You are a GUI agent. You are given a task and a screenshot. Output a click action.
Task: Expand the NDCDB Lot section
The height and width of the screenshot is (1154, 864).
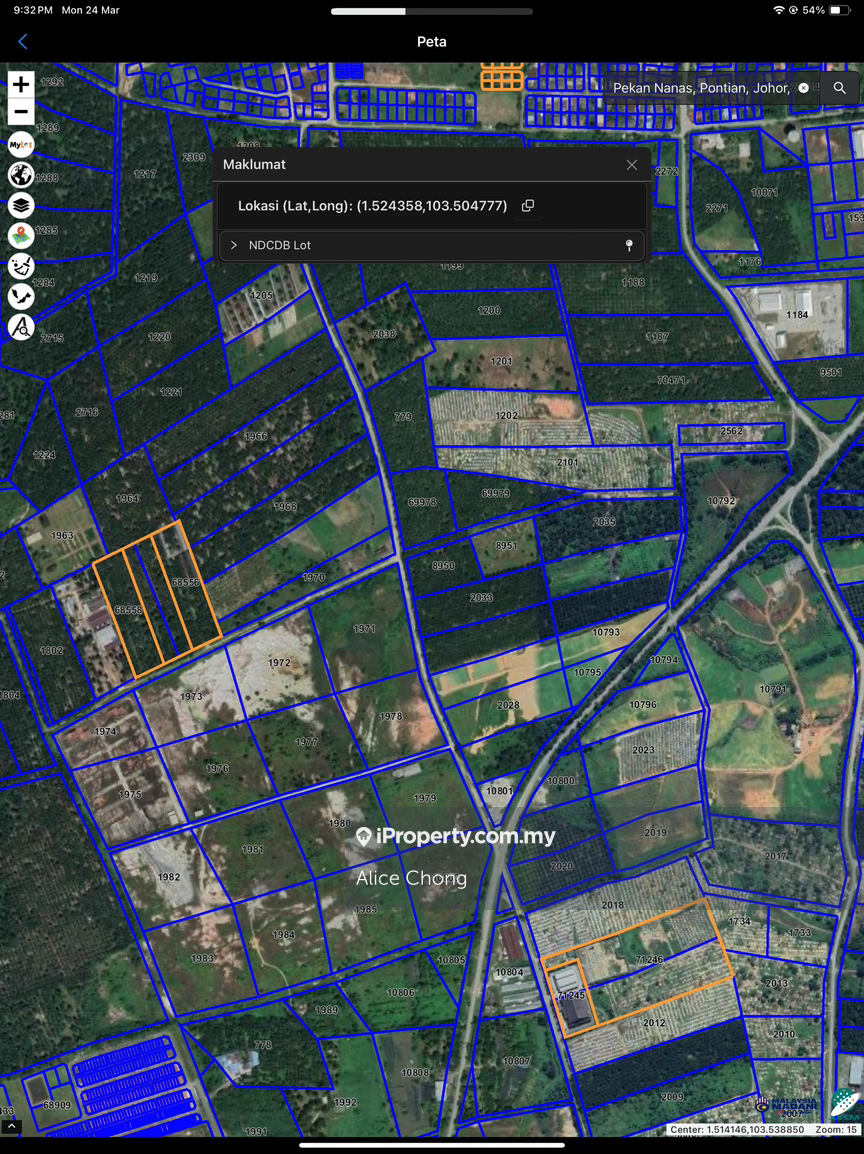click(234, 245)
